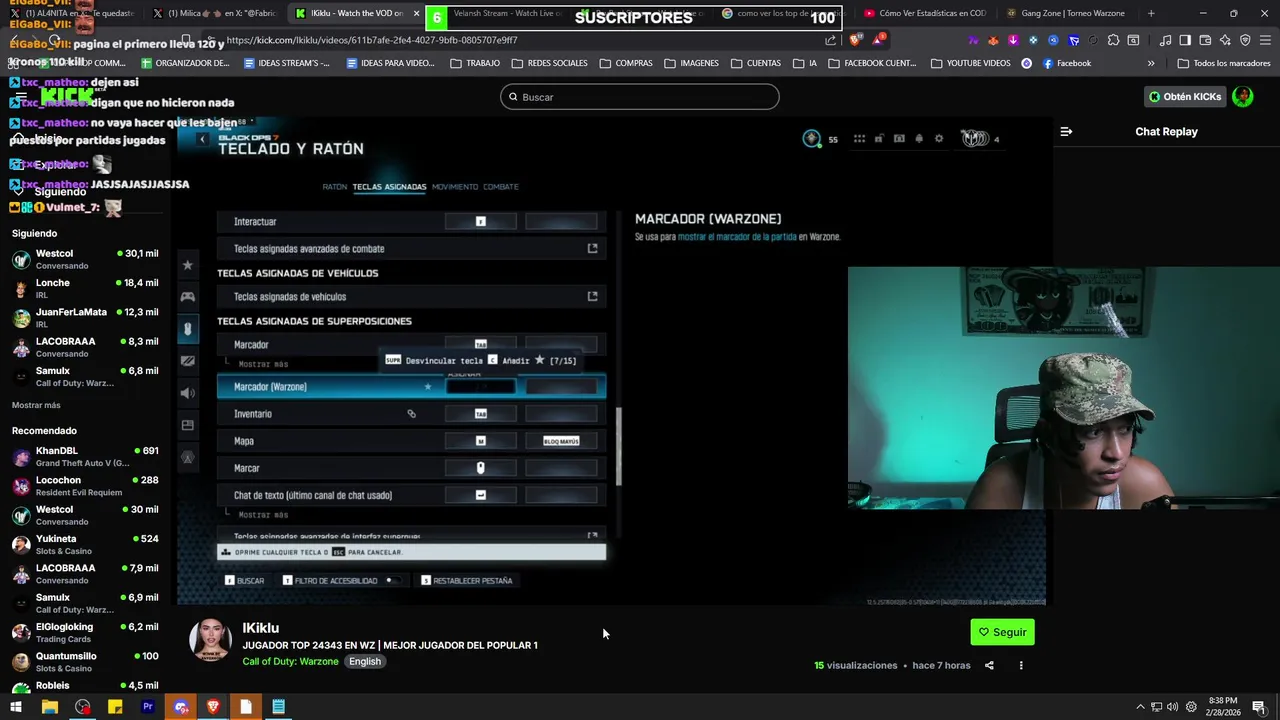1280x720 pixels.
Task: Open Todos los marcadores folder
Action: pyautogui.click(x=1224, y=63)
